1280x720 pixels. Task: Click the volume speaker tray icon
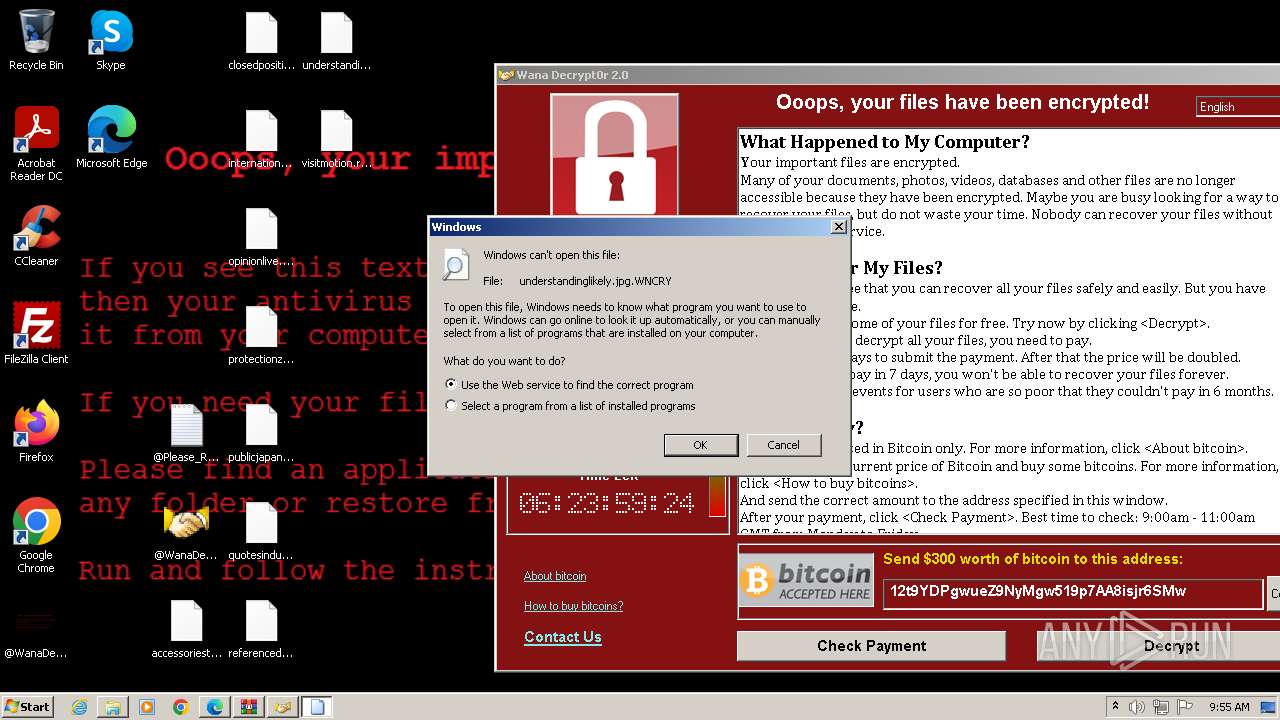coord(1137,707)
